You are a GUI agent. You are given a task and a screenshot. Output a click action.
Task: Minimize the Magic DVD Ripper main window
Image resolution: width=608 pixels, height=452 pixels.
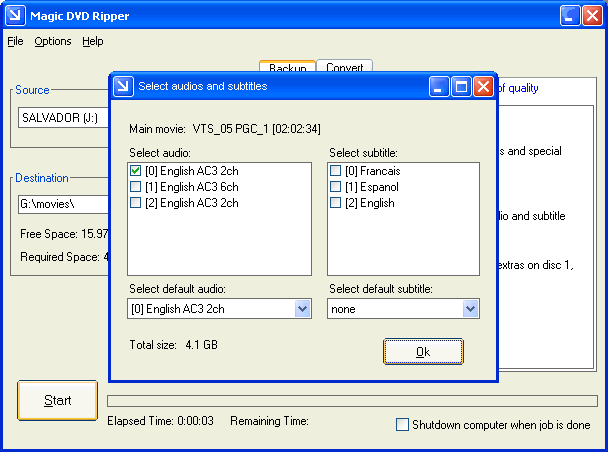click(570, 16)
